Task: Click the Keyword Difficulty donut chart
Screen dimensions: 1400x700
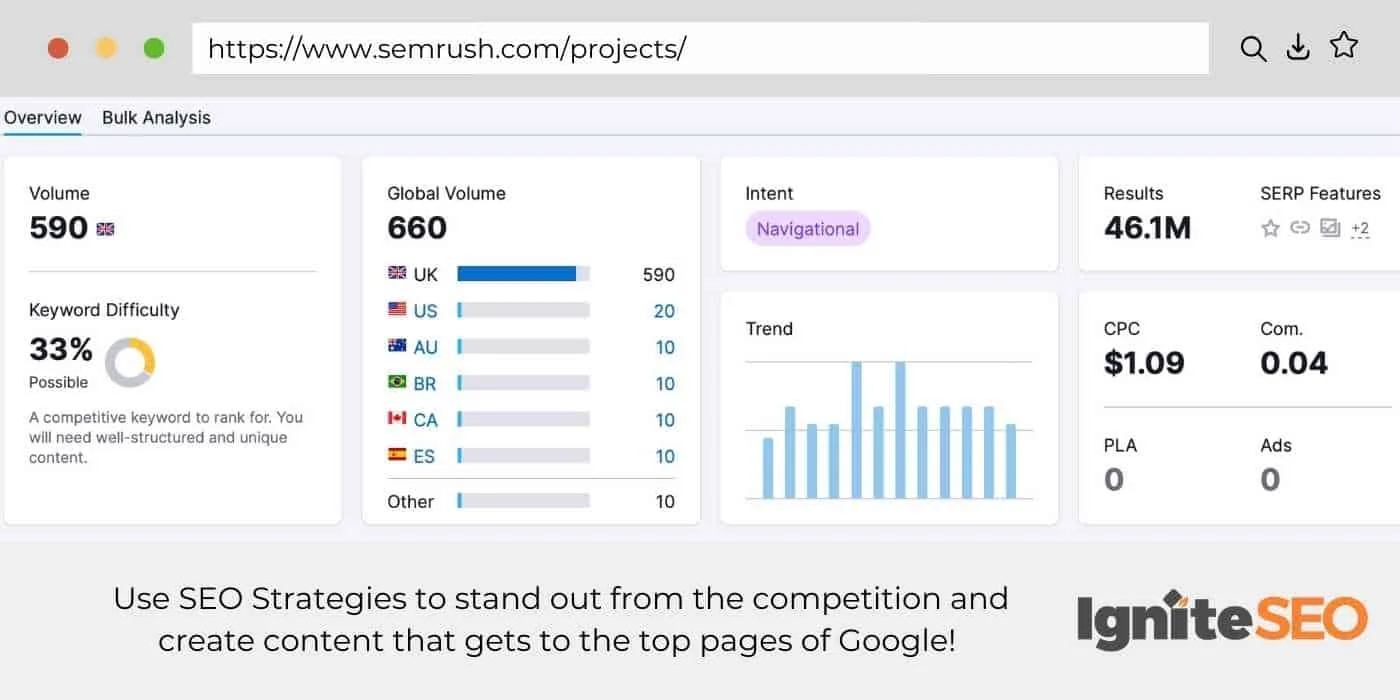Action: click(x=130, y=362)
